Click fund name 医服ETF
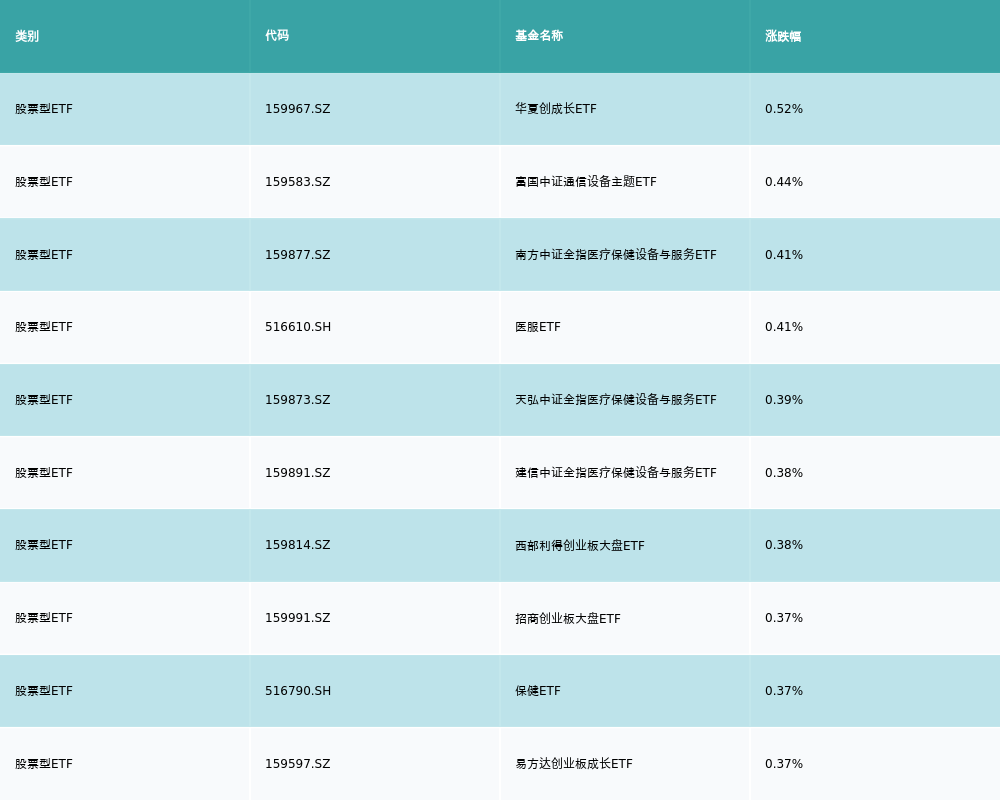 (538, 327)
